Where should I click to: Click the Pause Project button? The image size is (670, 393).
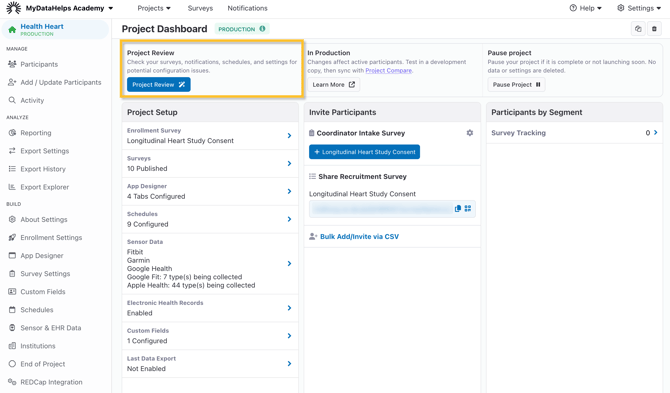(516, 85)
